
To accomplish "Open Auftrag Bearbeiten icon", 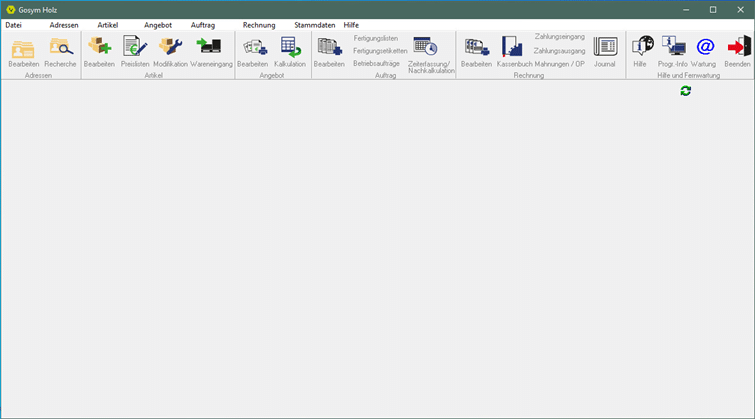I will pyautogui.click(x=329, y=47).
